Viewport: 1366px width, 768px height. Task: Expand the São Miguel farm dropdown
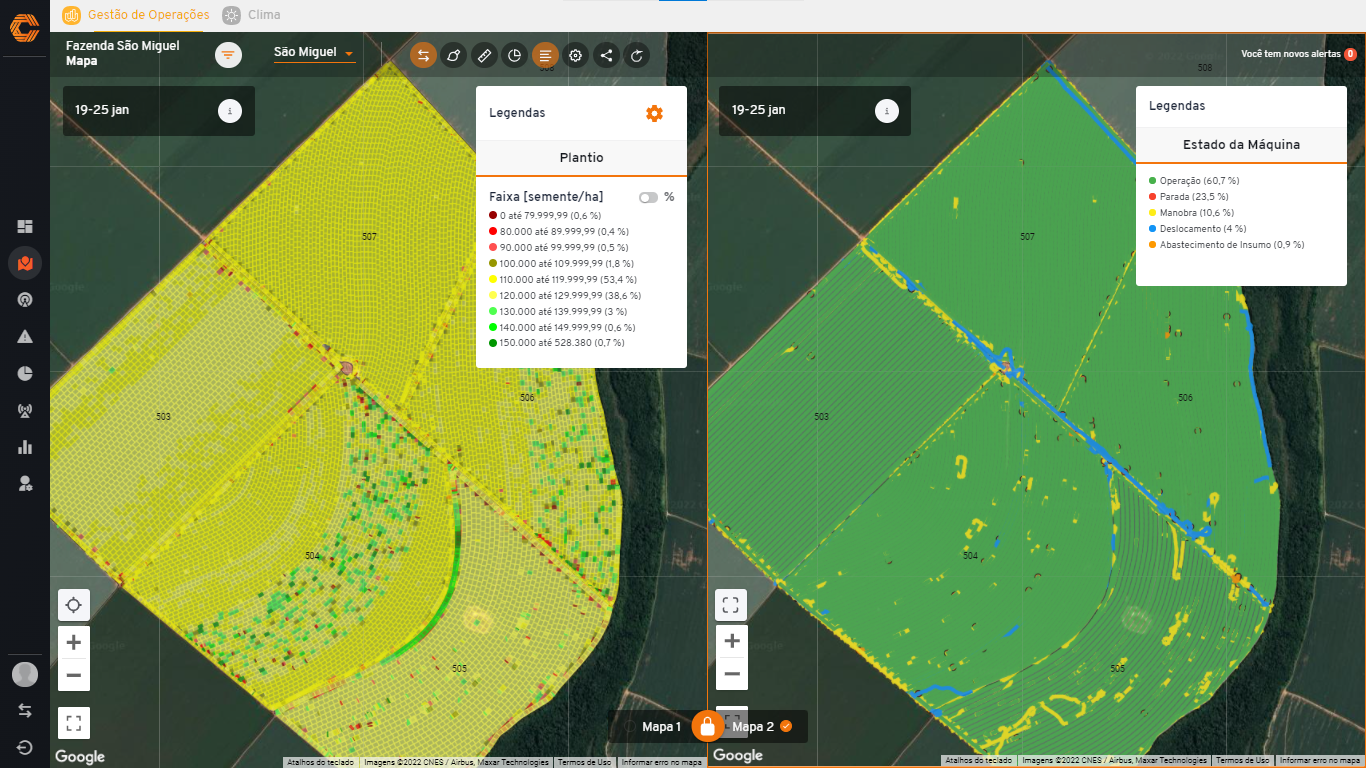(x=315, y=52)
